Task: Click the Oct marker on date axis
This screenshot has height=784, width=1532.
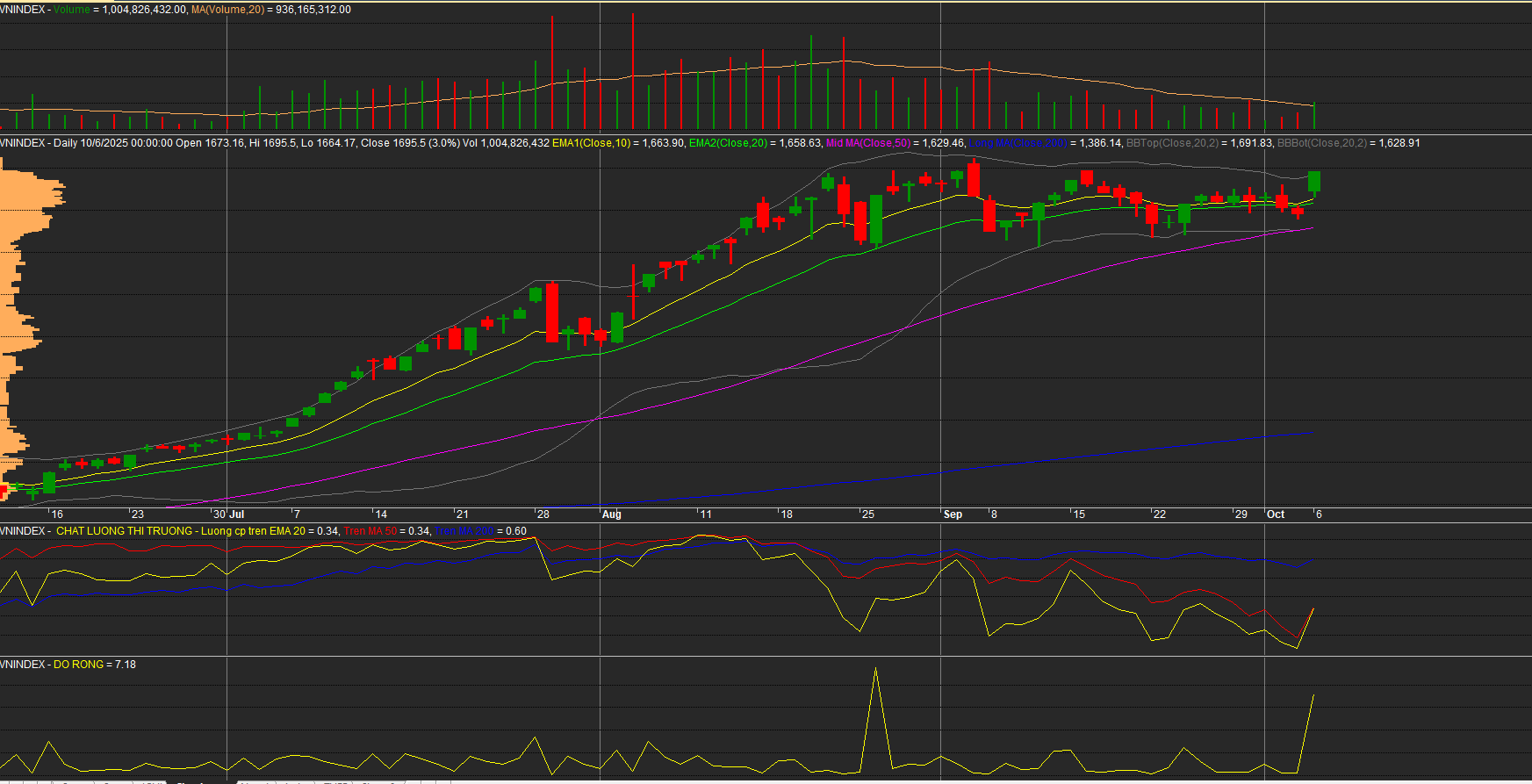Action: [x=1275, y=514]
